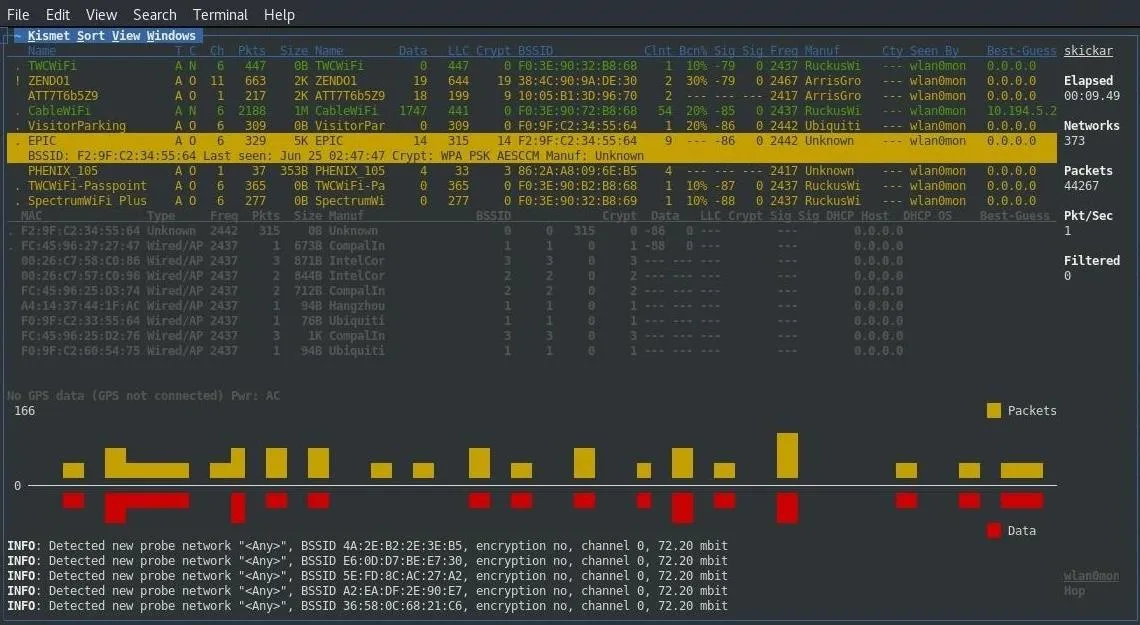Select client FC:45:96:27:27:47 row
This screenshot has width=1140, height=625.
458,246
